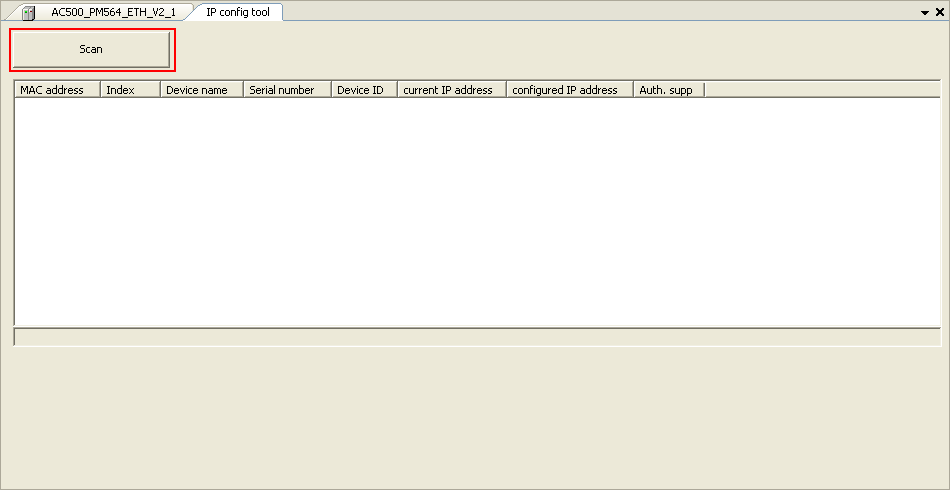
Task: Click inside the empty device list area
Action: point(477,210)
